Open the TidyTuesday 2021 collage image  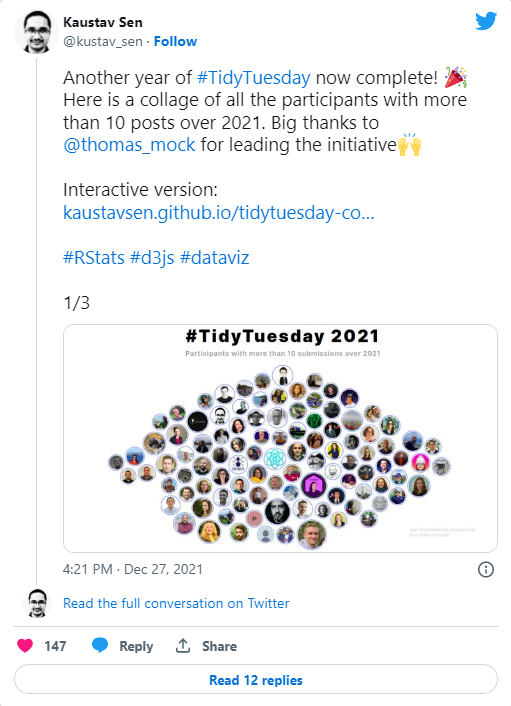280,438
